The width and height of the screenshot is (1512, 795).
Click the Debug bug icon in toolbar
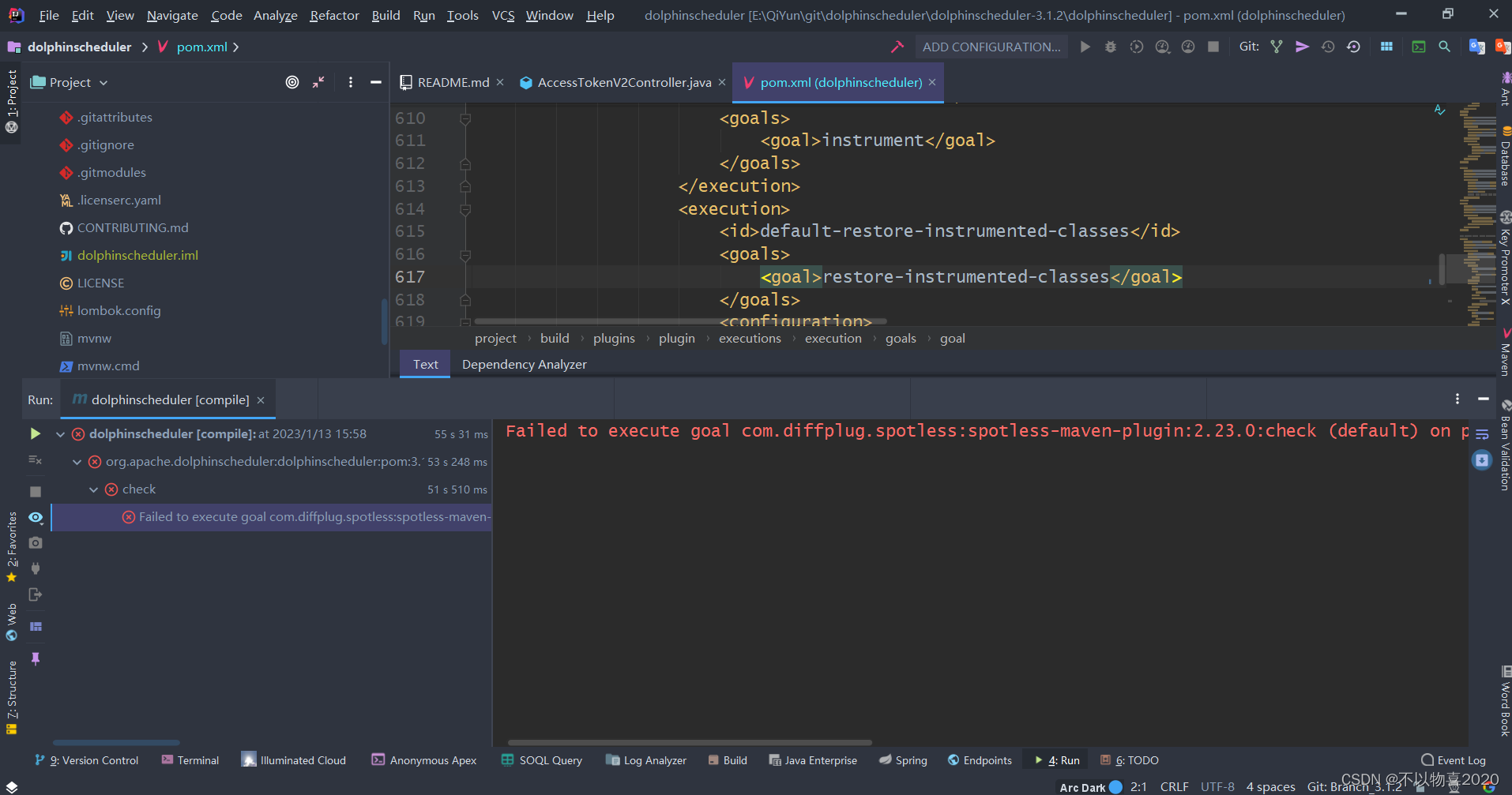coord(1111,47)
